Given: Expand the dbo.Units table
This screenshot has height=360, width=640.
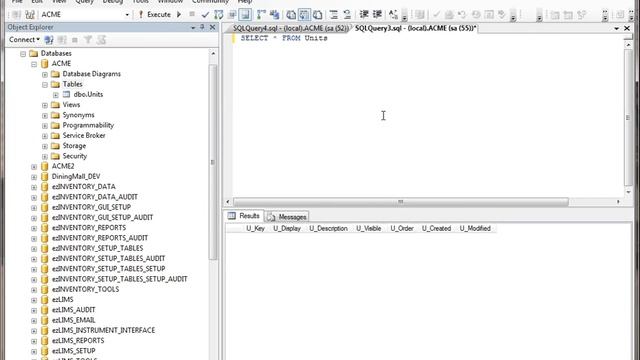Looking at the screenshot, I should click(x=56, y=95).
